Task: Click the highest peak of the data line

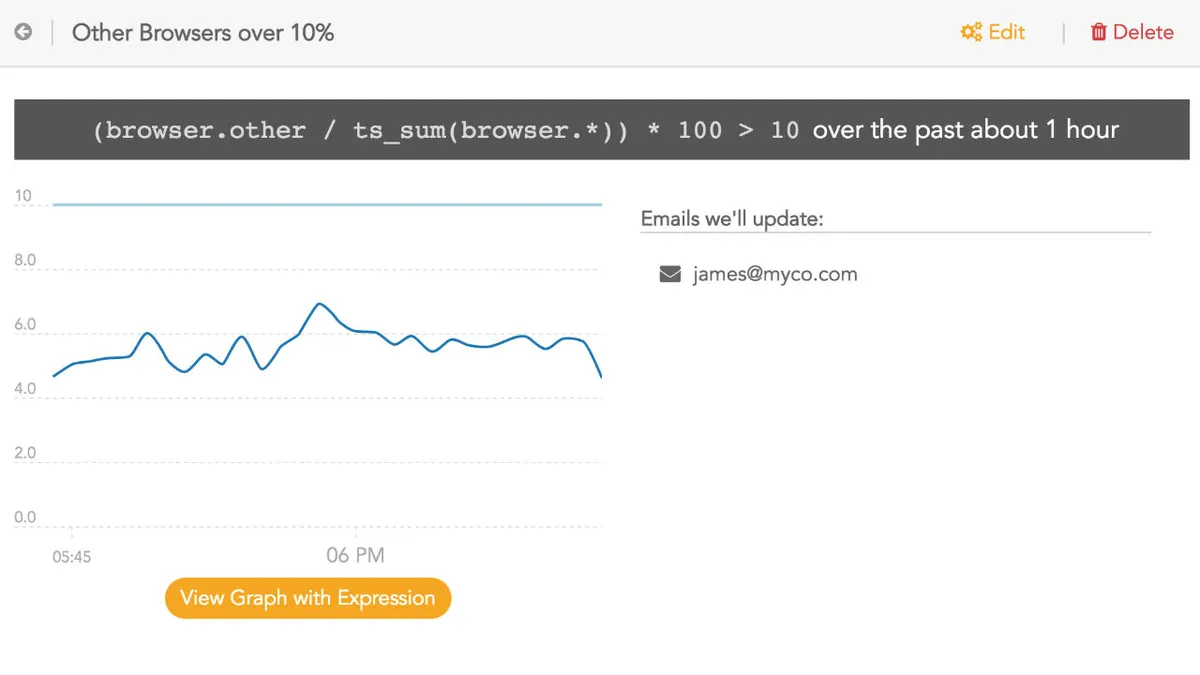Action: (319, 303)
